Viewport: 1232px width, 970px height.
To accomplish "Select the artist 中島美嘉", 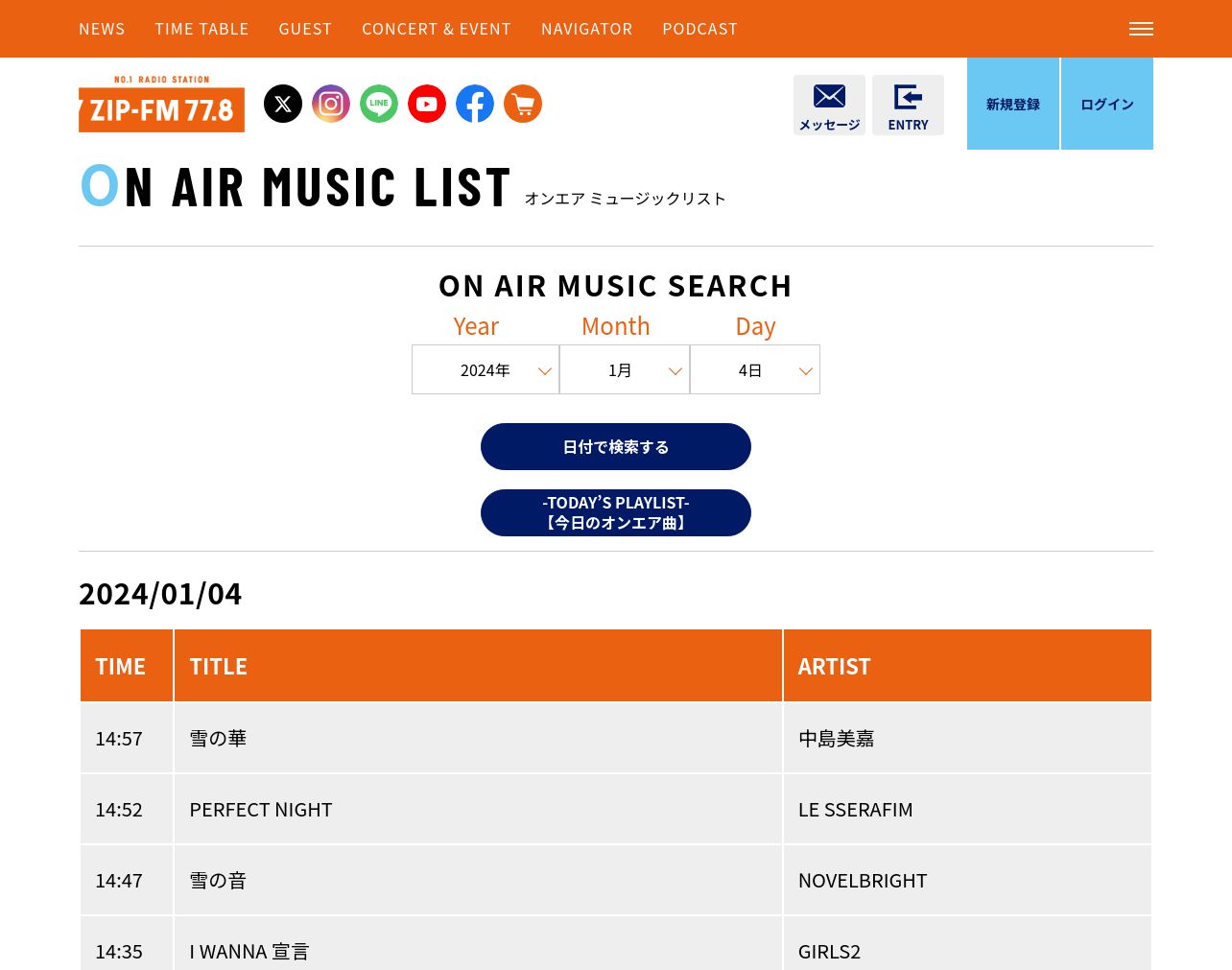I will [837, 738].
